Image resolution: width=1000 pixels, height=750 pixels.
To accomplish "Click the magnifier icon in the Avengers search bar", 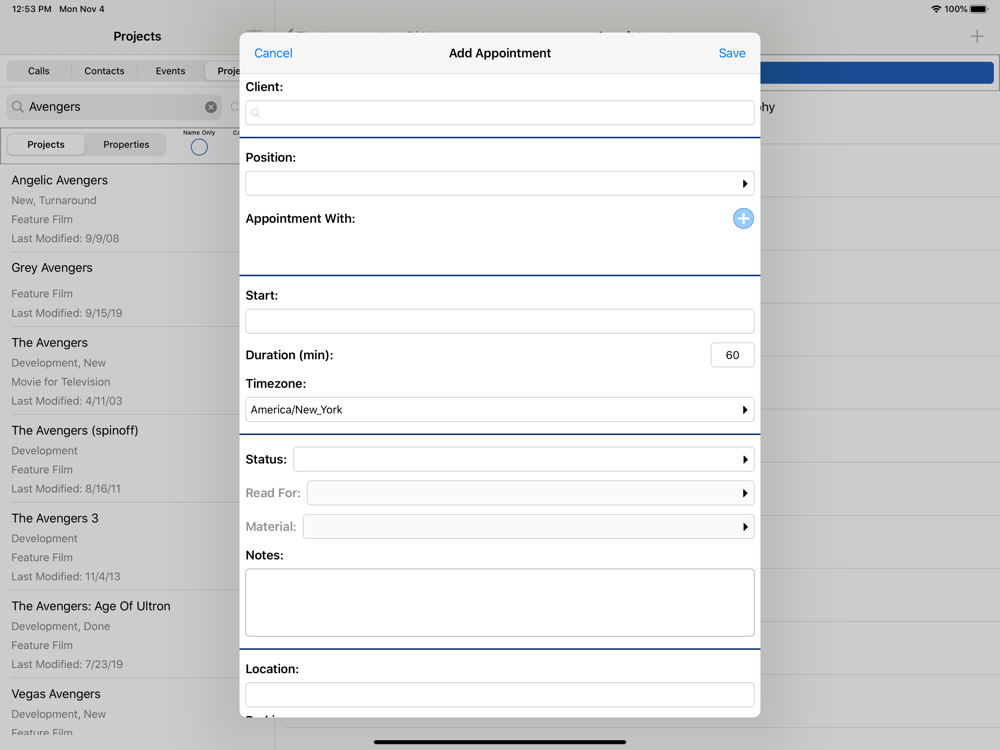I will (x=18, y=107).
